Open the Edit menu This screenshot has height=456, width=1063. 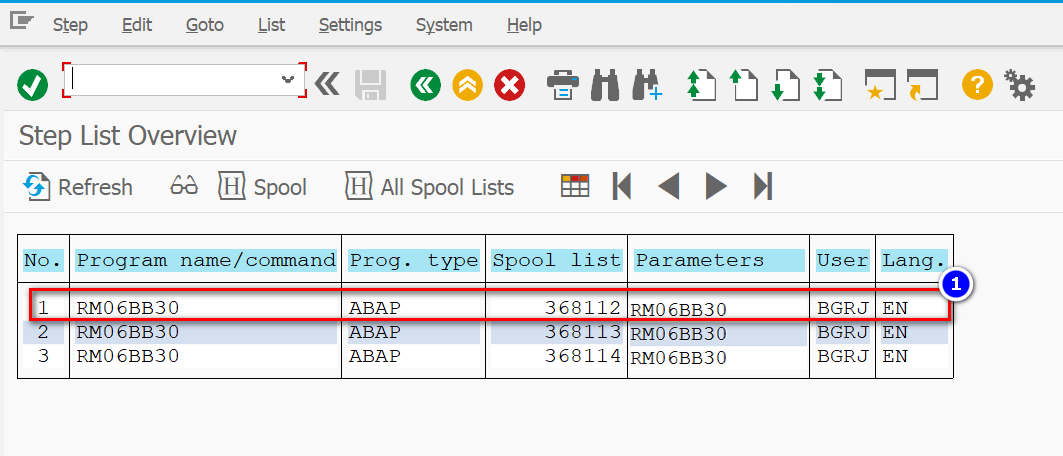click(137, 26)
